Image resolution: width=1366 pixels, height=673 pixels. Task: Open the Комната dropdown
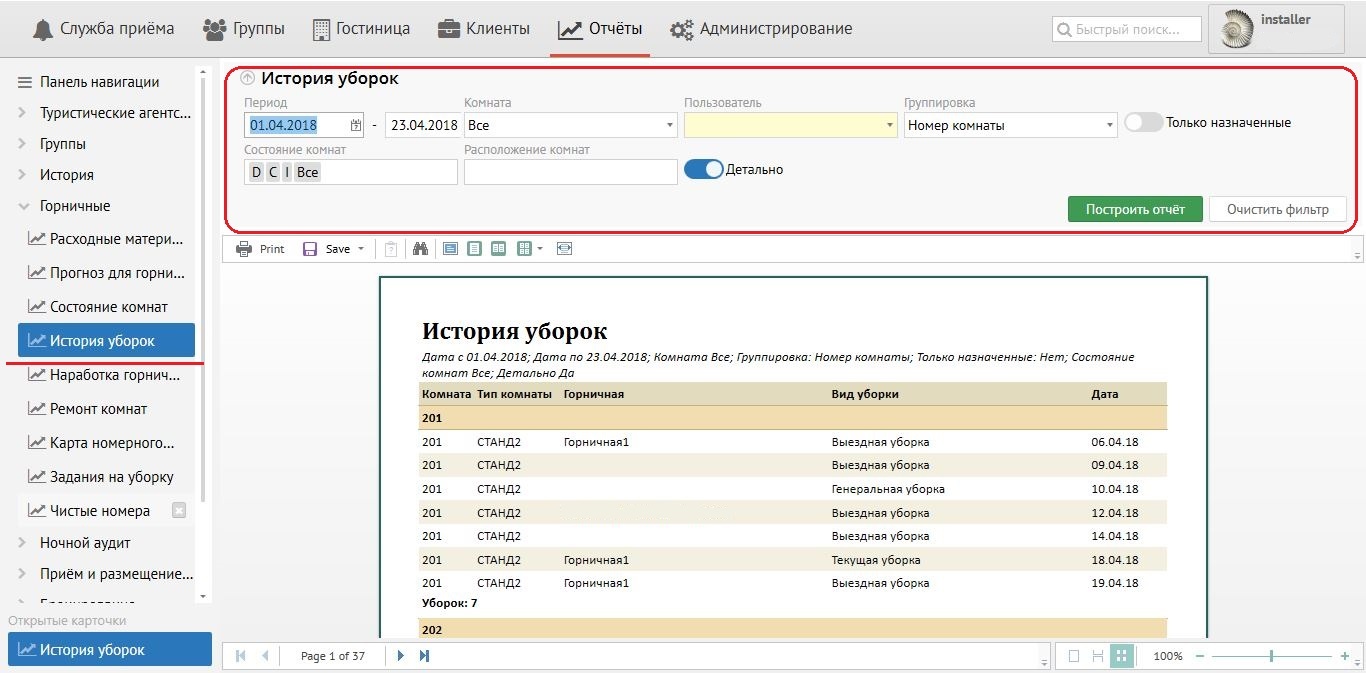pyautogui.click(x=669, y=126)
